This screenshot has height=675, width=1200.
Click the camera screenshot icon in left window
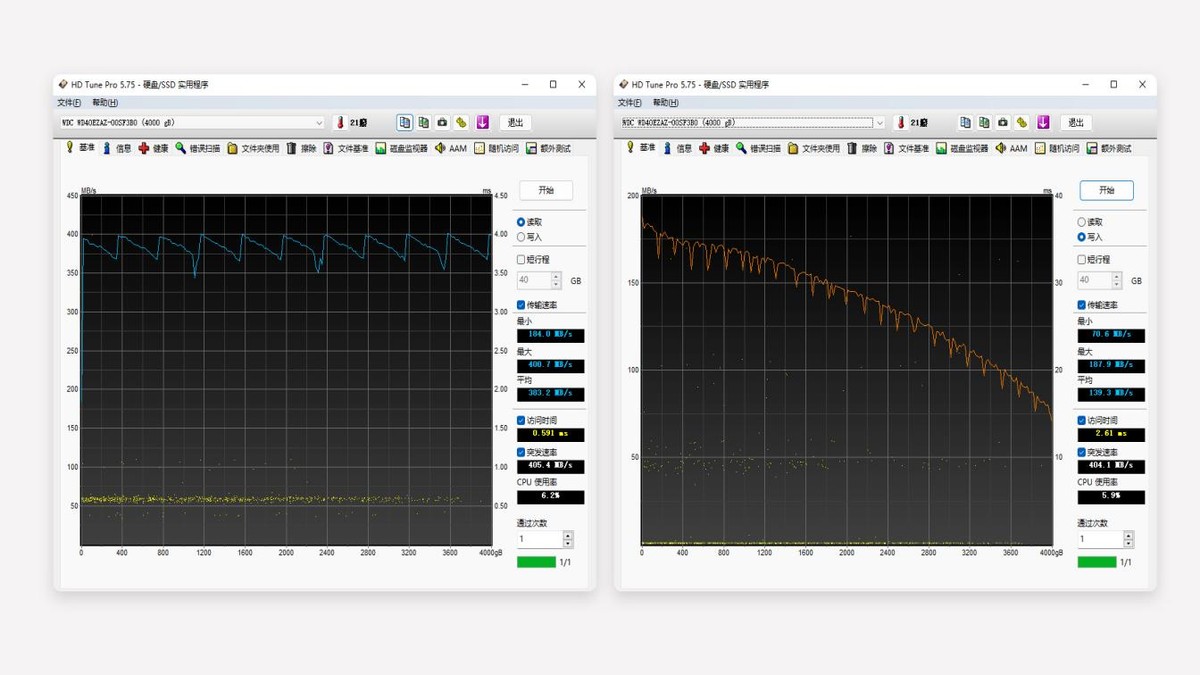pos(442,122)
